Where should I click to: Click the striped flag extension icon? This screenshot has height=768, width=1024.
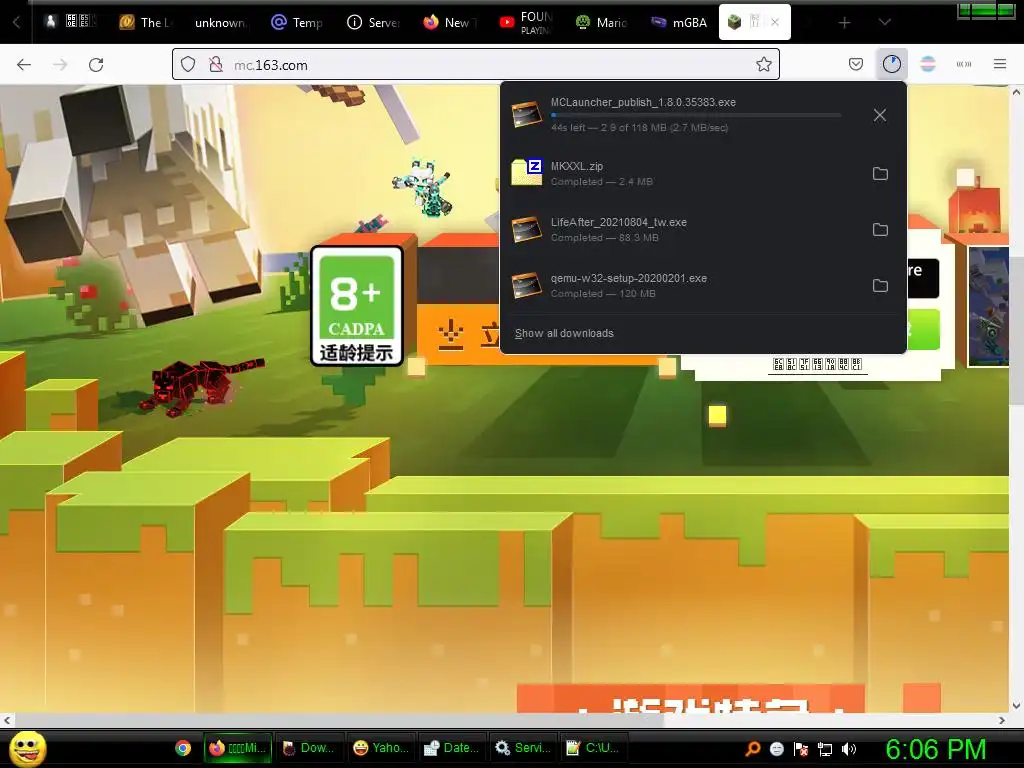[928, 64]
